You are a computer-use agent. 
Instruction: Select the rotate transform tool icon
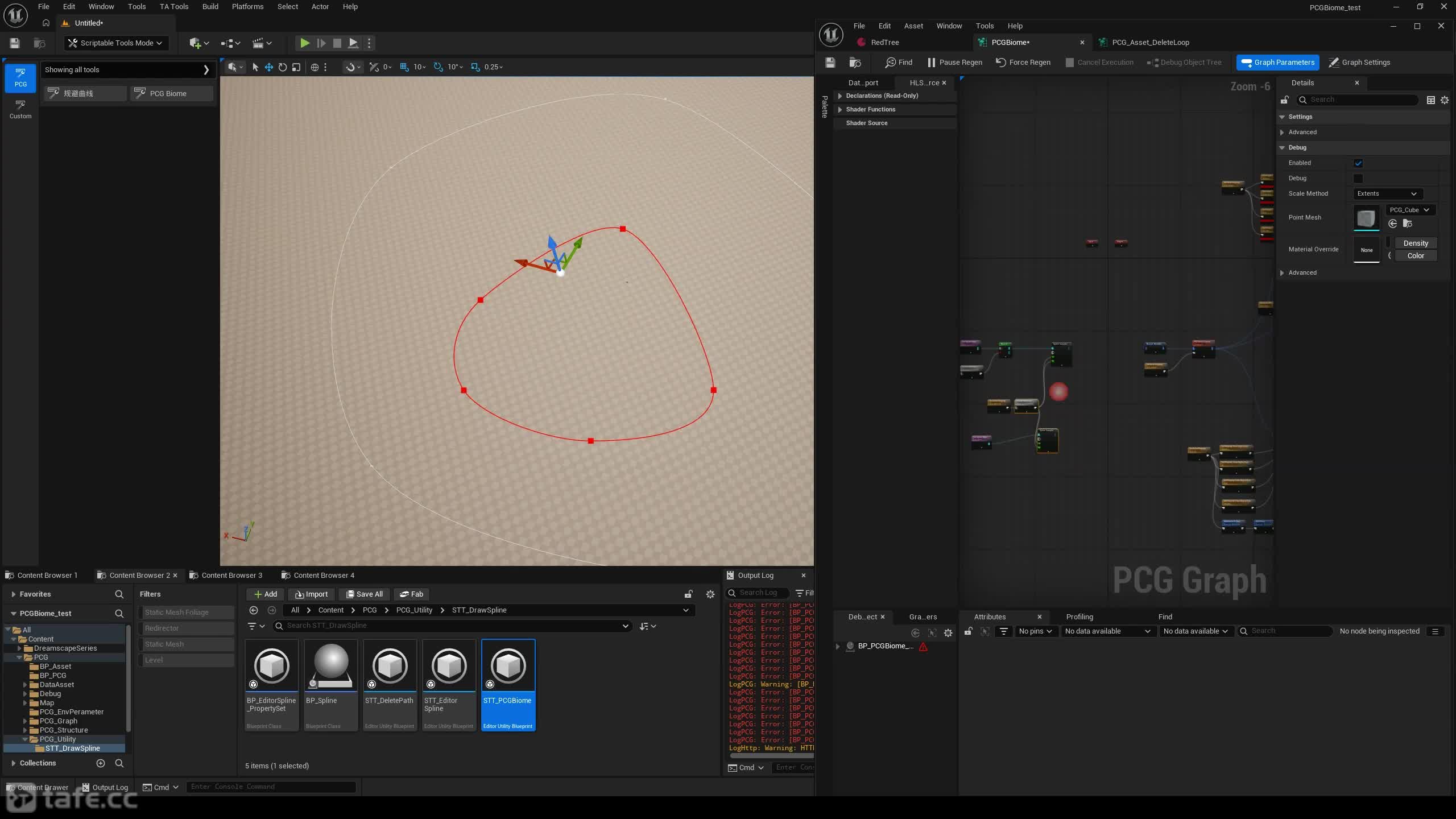[283, 67]
